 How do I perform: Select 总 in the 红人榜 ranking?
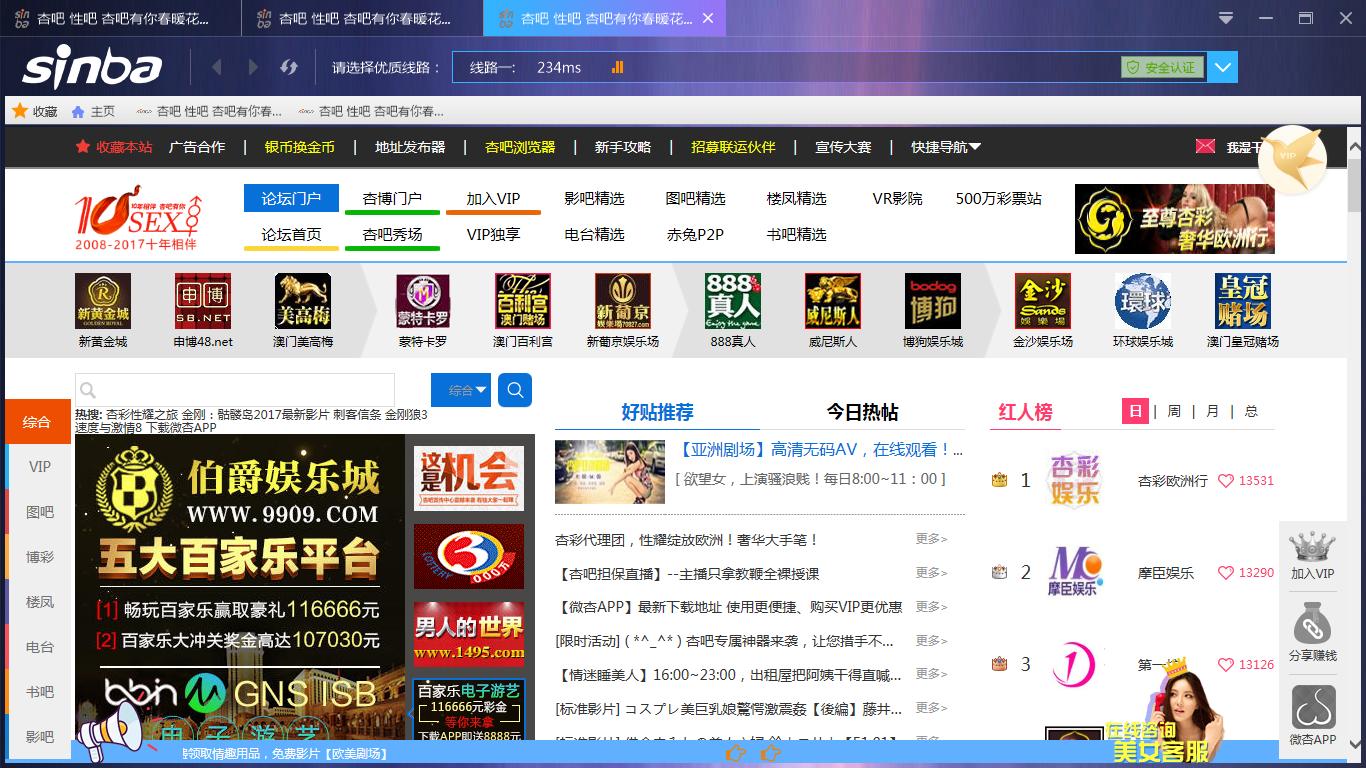click(x=1251, y=411)
